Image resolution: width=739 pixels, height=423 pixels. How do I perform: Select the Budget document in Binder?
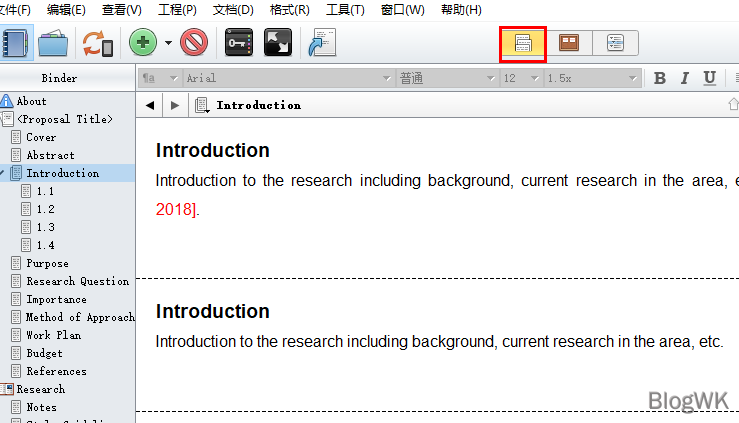(44, 353)
